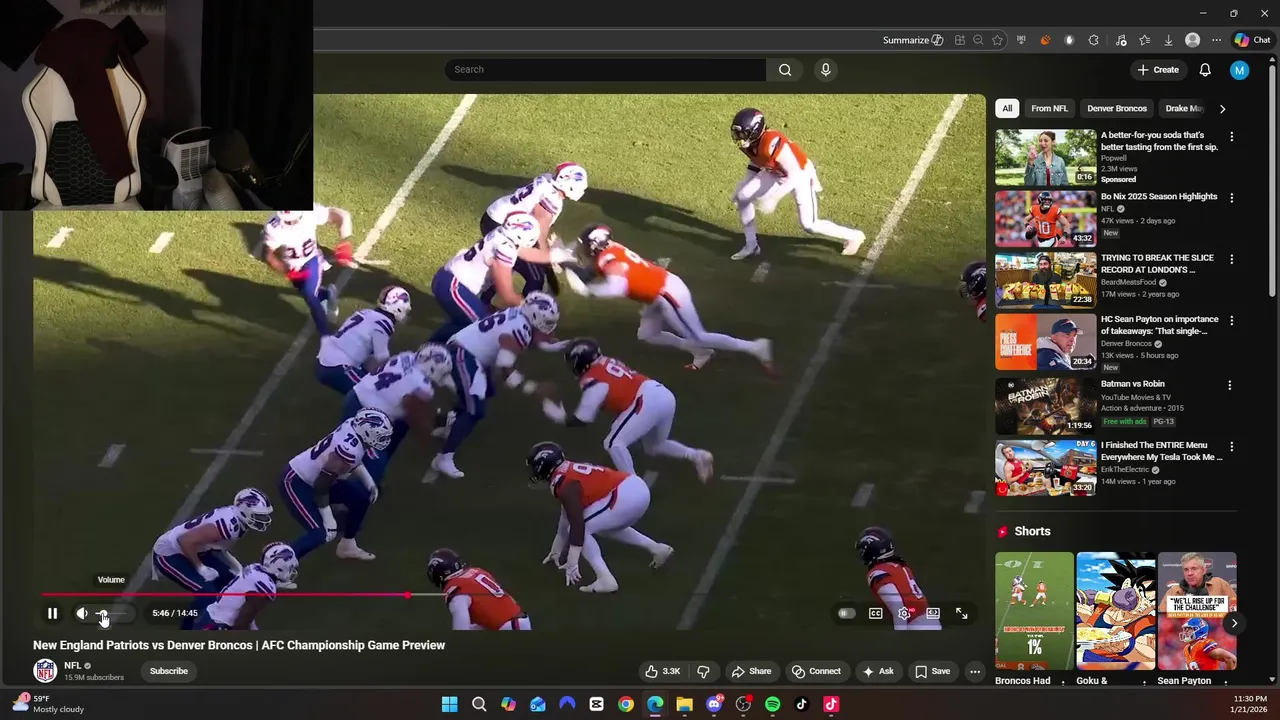
Task: Open Google Chrome from the taskbar
Action: 626,704
